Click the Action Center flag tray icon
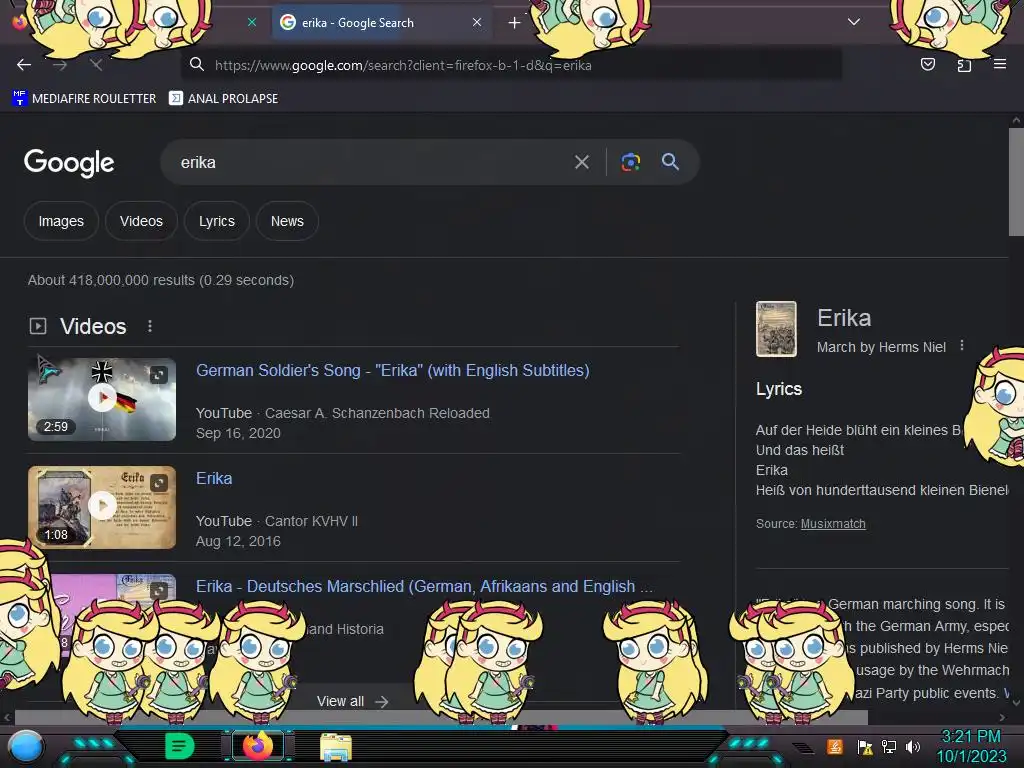 coord(865,746)
